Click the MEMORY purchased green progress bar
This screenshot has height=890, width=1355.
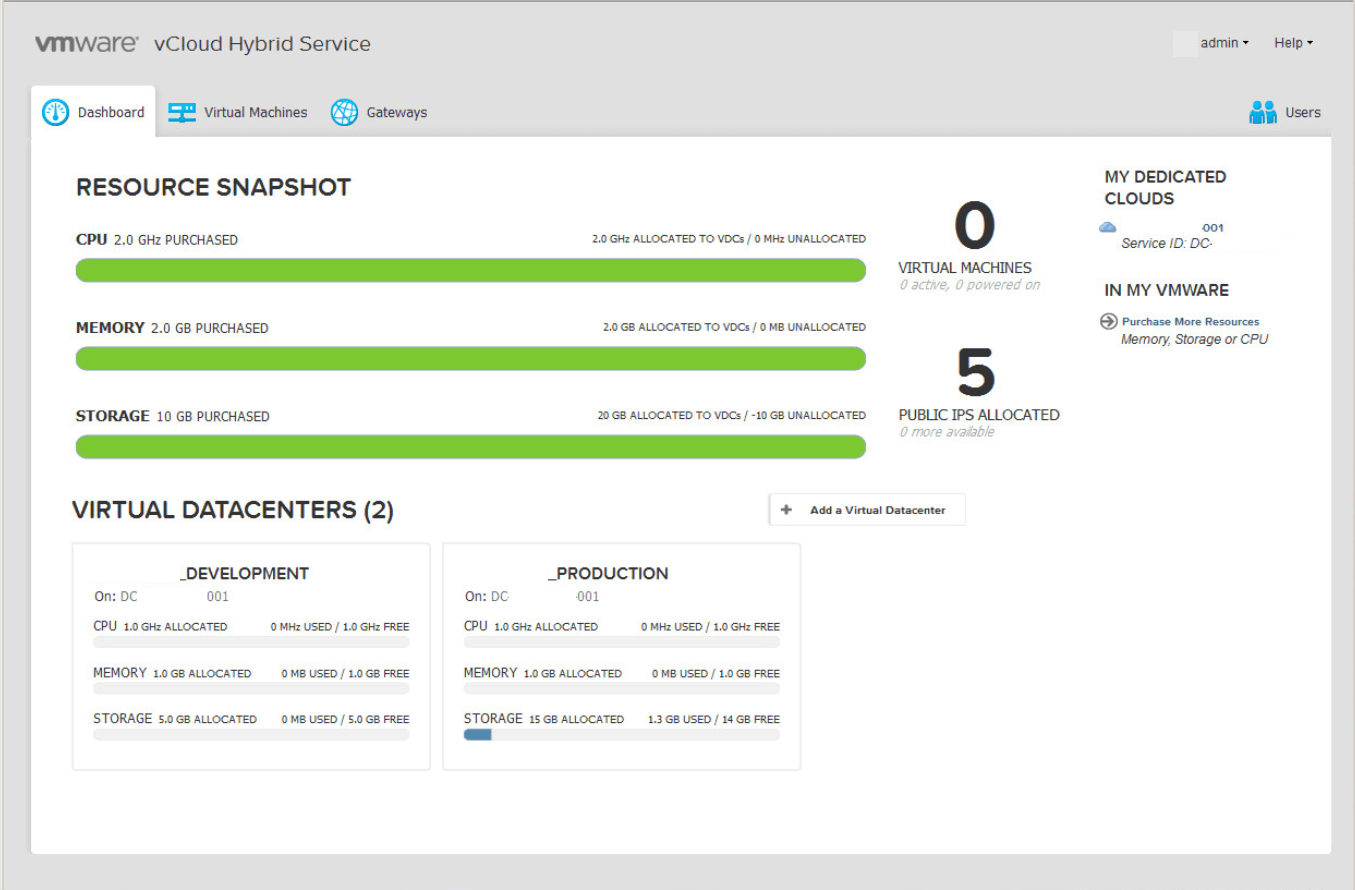(x=471, y=358)
